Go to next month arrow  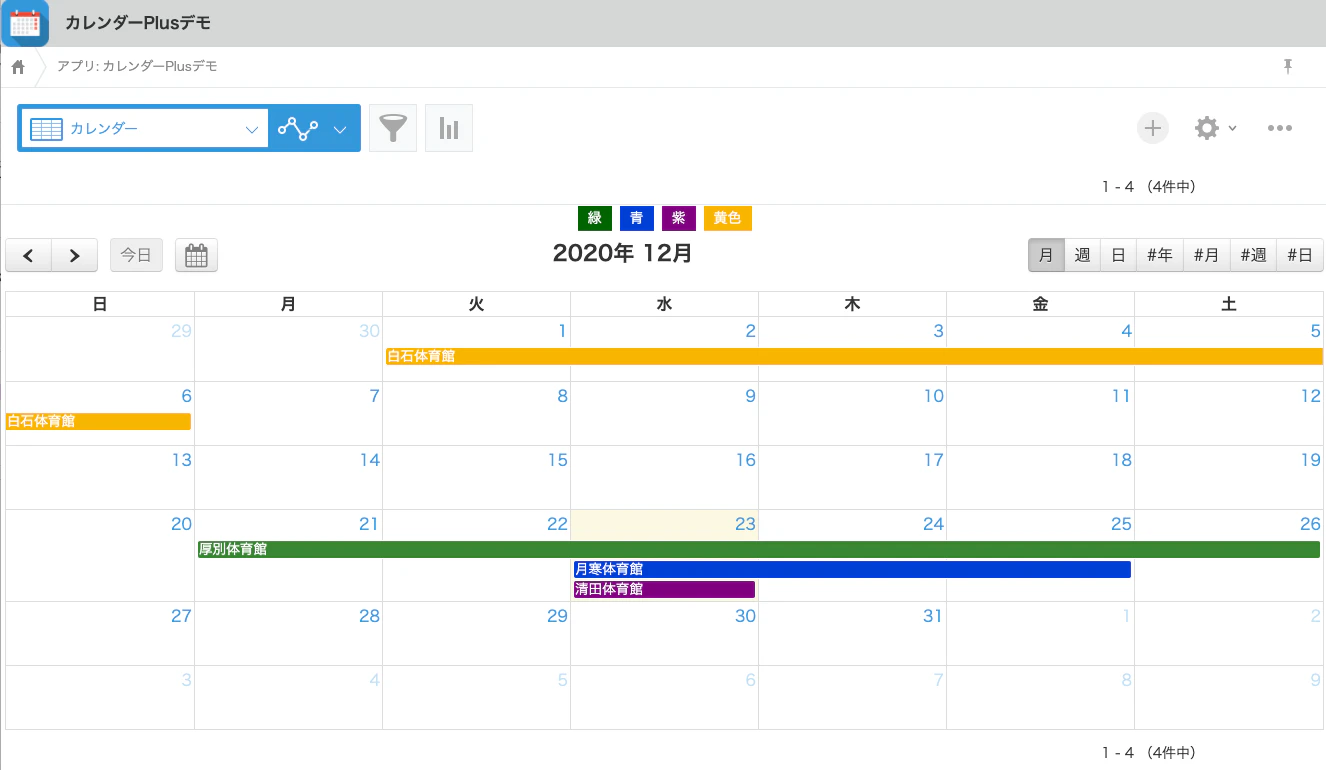coord(75,255)
